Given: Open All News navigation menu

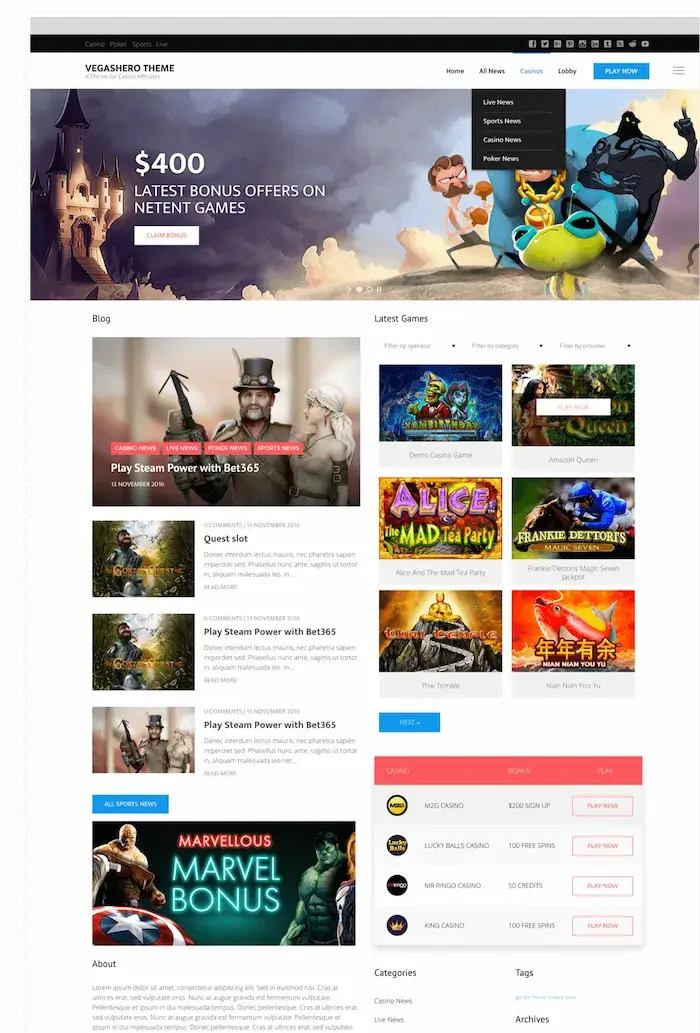Looking at the screenshot, I should (492, 71).
